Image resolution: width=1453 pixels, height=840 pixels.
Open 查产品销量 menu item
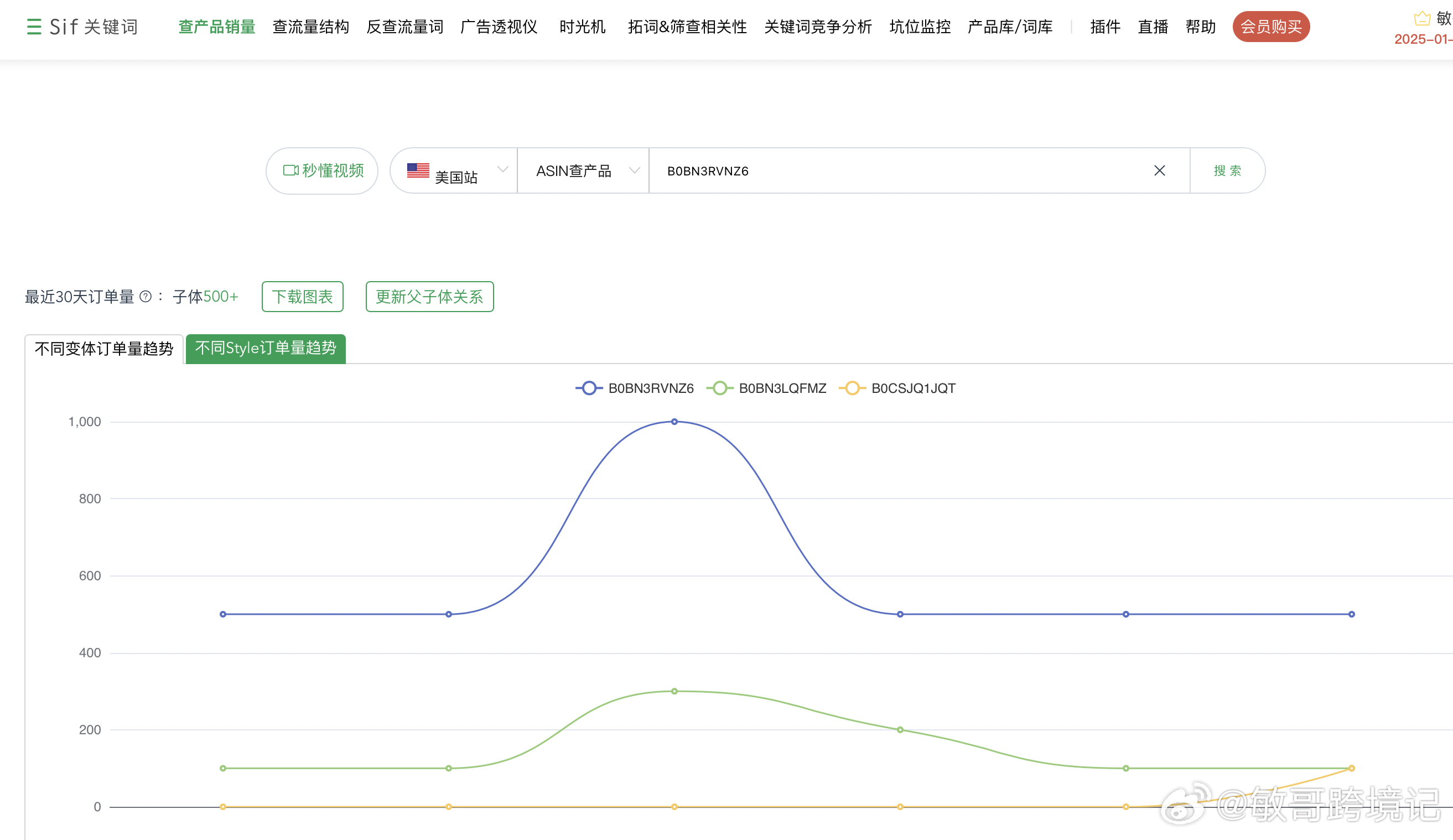[217, 27]
